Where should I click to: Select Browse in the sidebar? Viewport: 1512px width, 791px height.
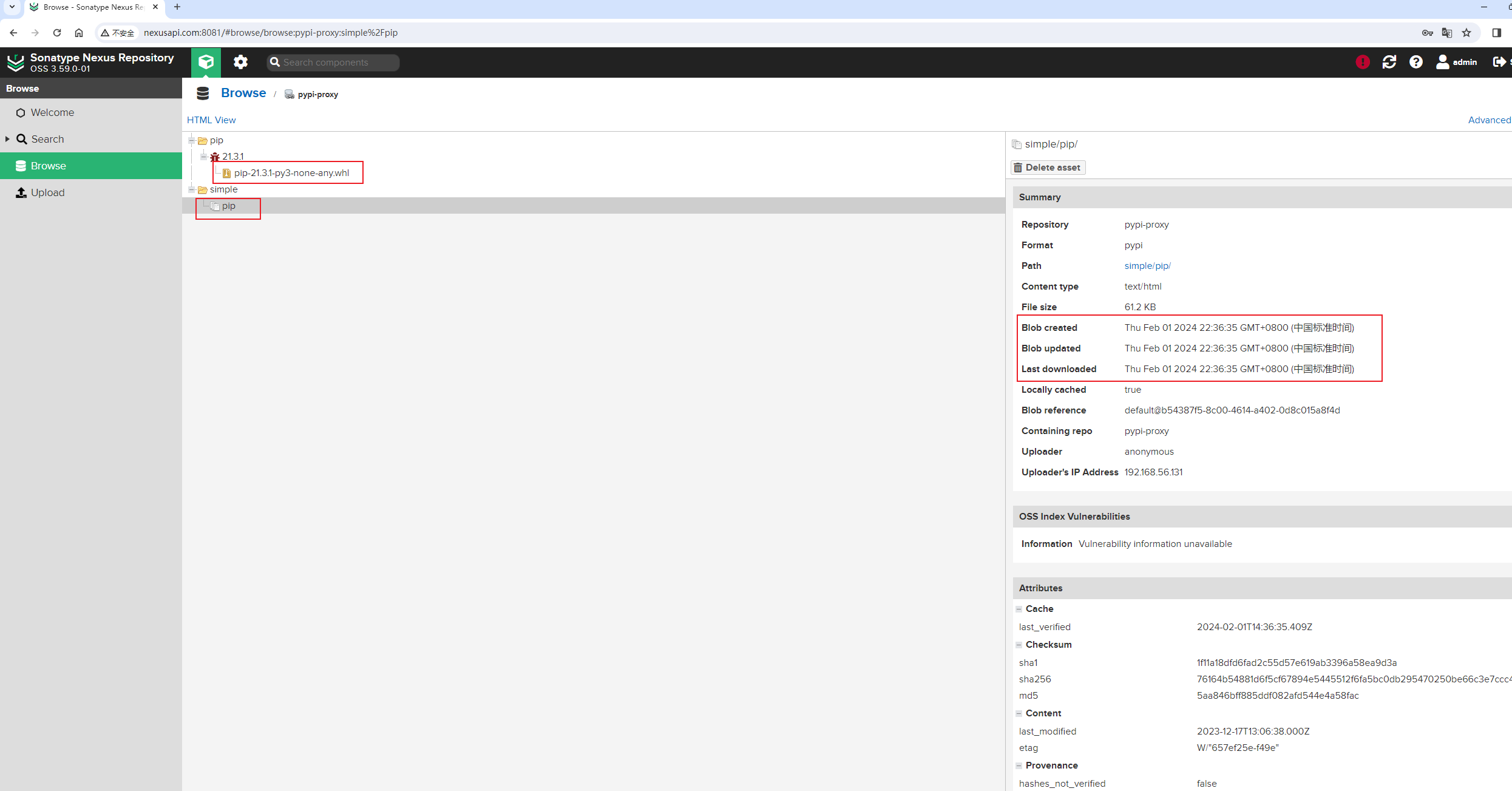click(91, 166)
